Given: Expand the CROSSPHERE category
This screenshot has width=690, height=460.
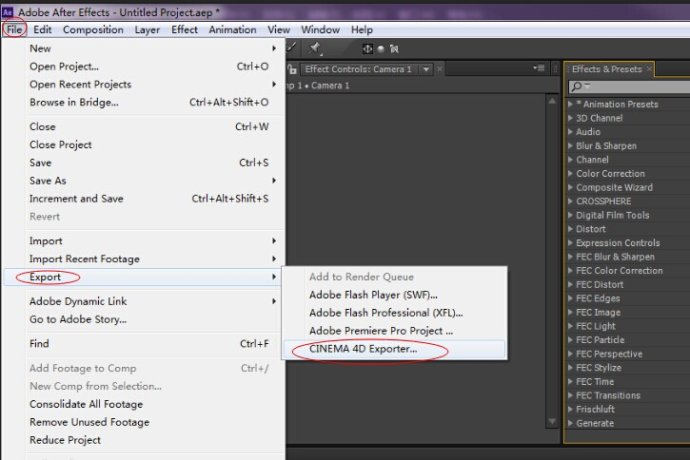Looking at the screenshot, I should pyautogui.click(x=570, y=202).
